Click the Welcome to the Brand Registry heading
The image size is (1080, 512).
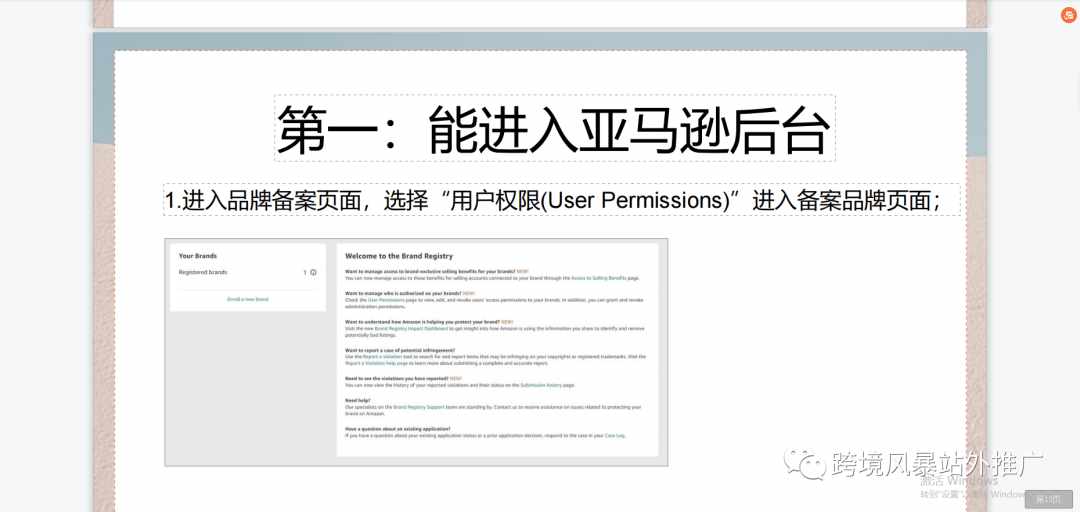point(399,256)
